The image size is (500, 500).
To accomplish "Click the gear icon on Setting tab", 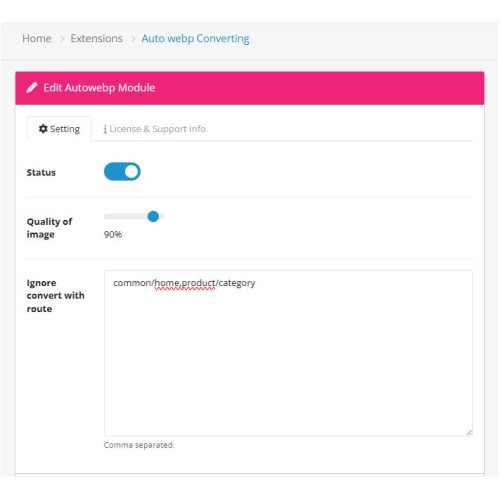I will 43,129.
